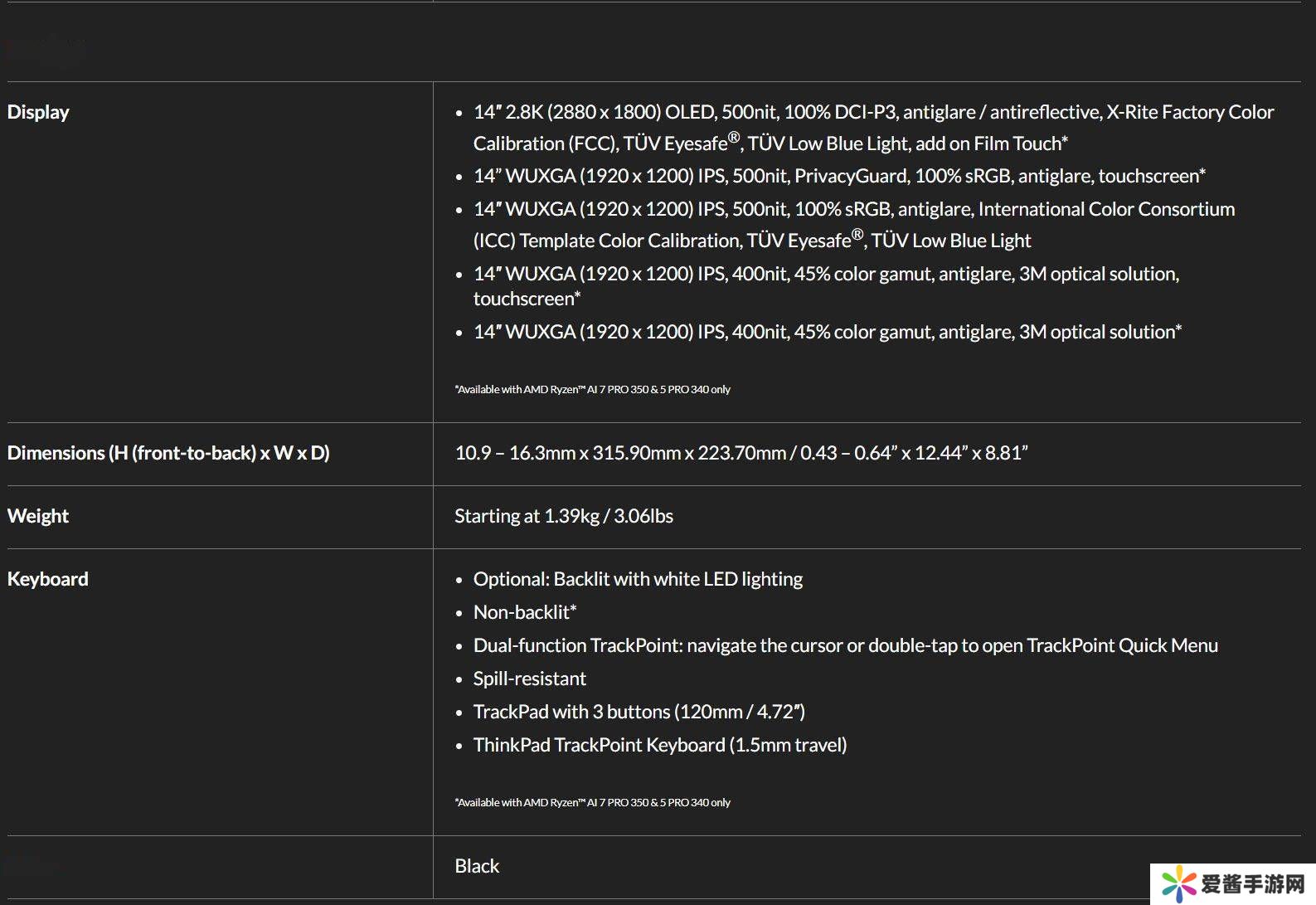Click the Weight row label

[38, 516]
